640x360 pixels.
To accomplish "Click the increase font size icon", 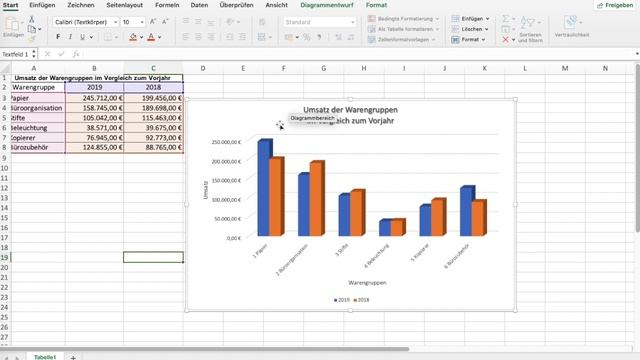I will (153, 22).
